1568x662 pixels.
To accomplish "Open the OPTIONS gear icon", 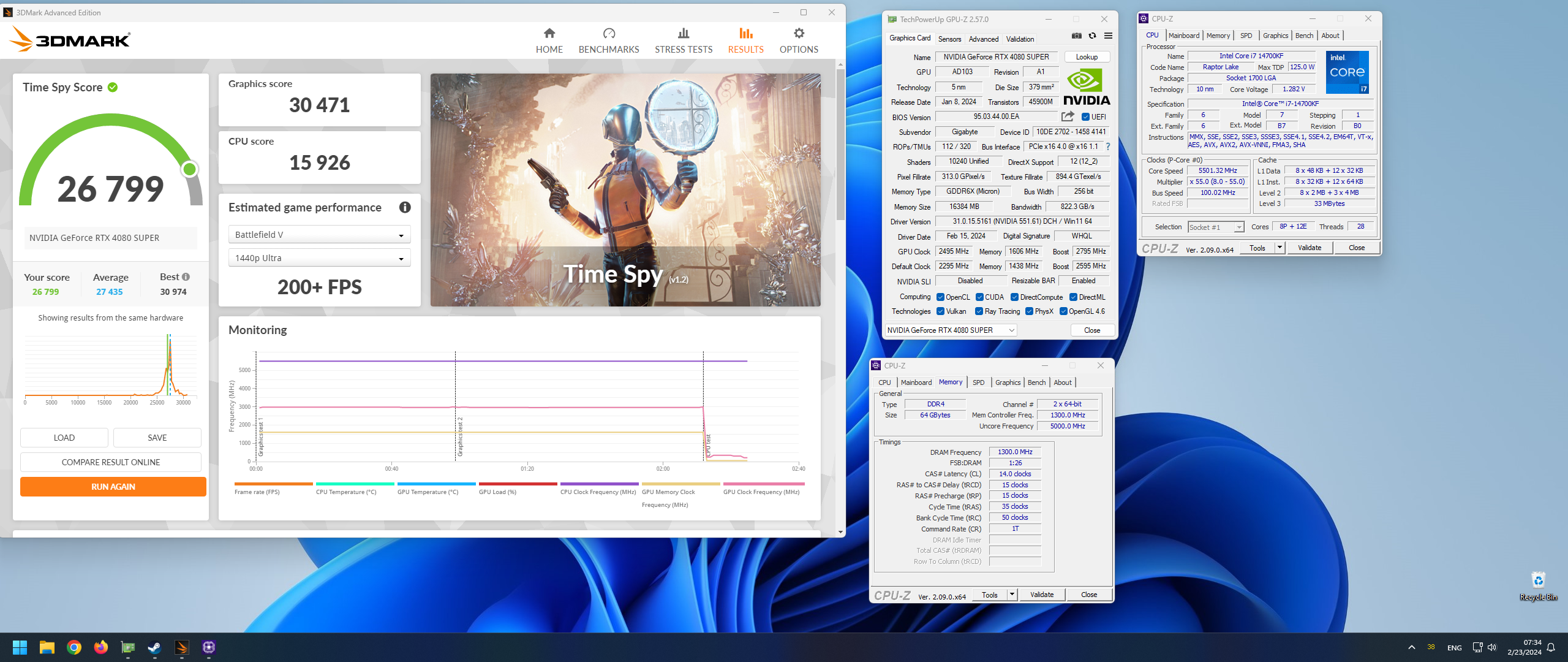I will pyautogui.click(x=799, y=33).
